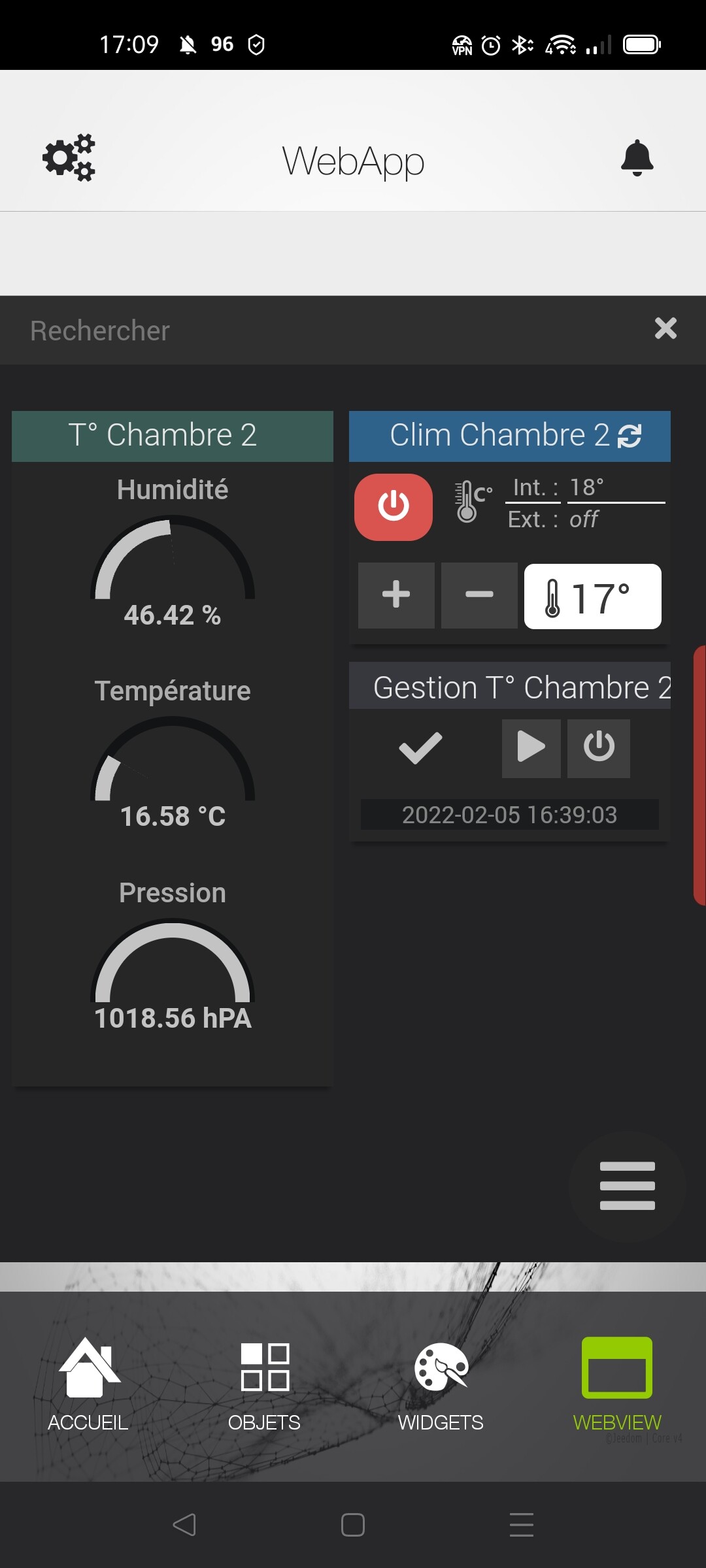The image size is (706, 1568).
Task: Increase setpoint with the plus button
Action: click(x=396, y=595)
